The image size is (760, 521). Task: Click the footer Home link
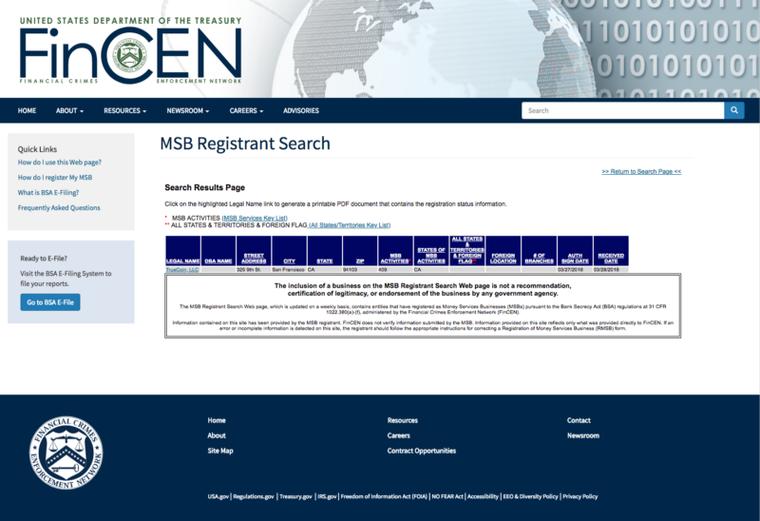(x=217, y=420)
